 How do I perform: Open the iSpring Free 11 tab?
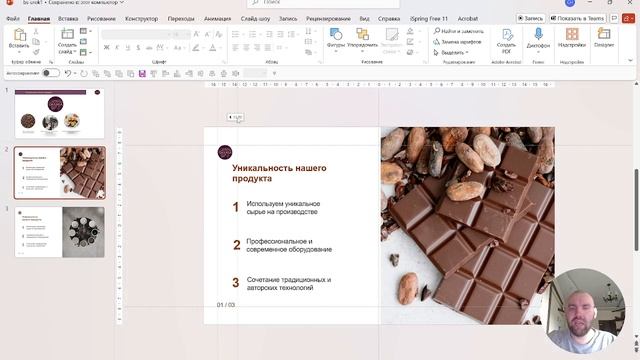(429, 19)
